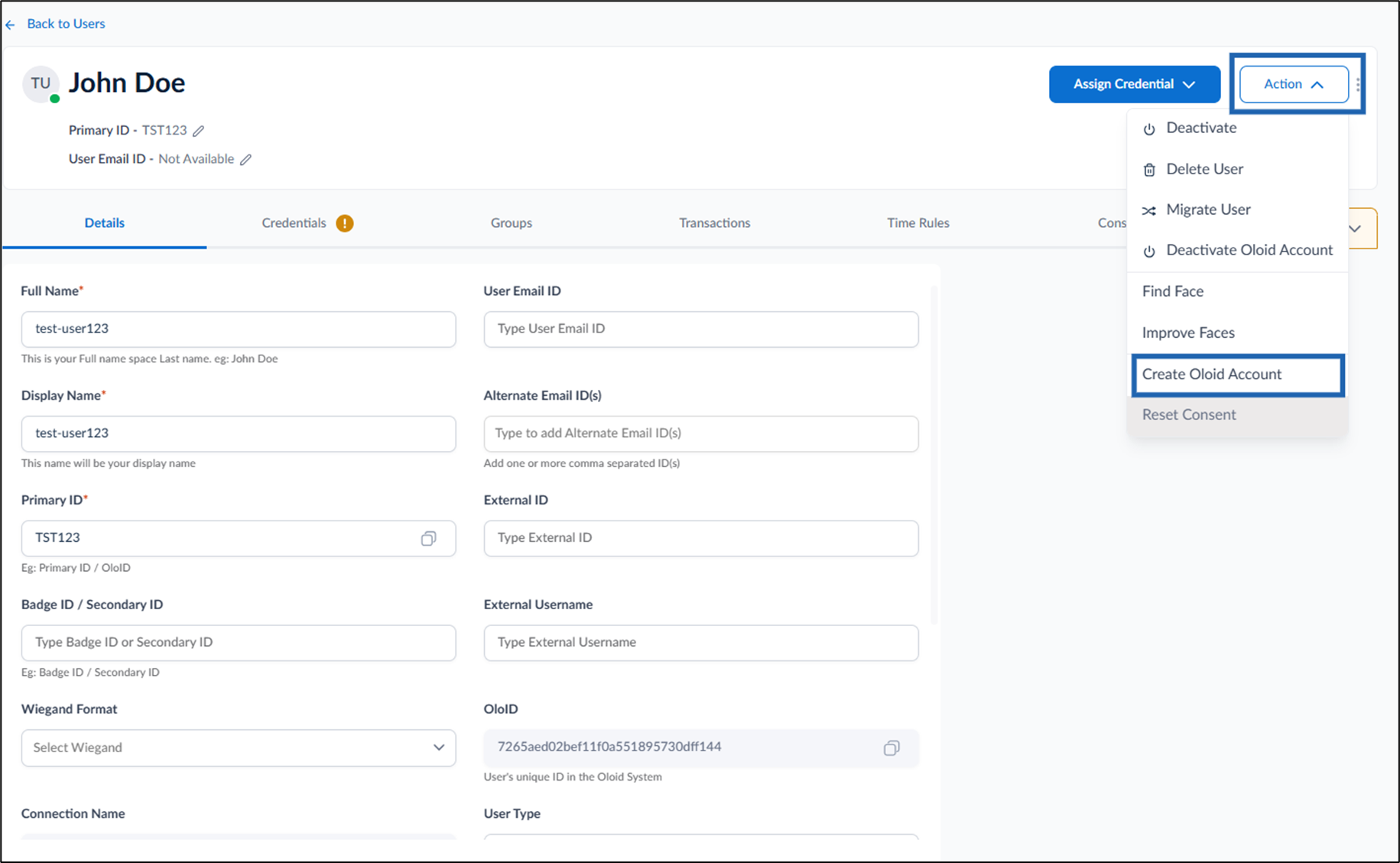The image size is (1400, 863).
Task: Click the form's vertical scrollbar
Action: [x=934, y=455]
